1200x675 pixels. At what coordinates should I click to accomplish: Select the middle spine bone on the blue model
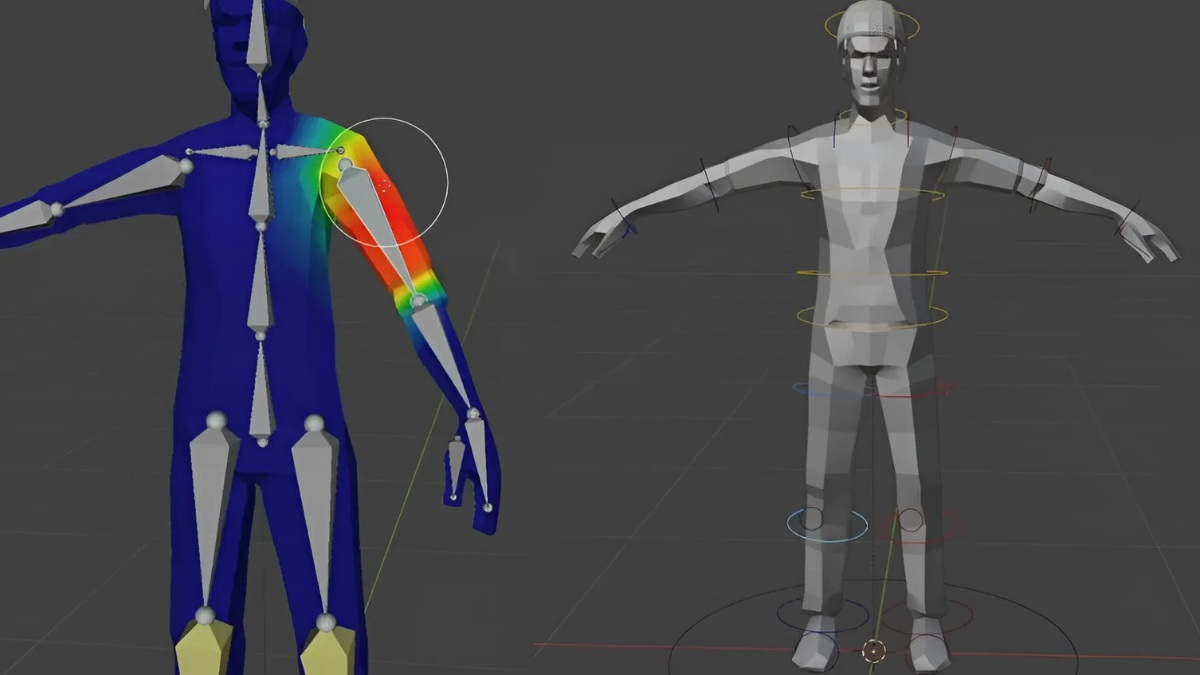pos(260,279)
